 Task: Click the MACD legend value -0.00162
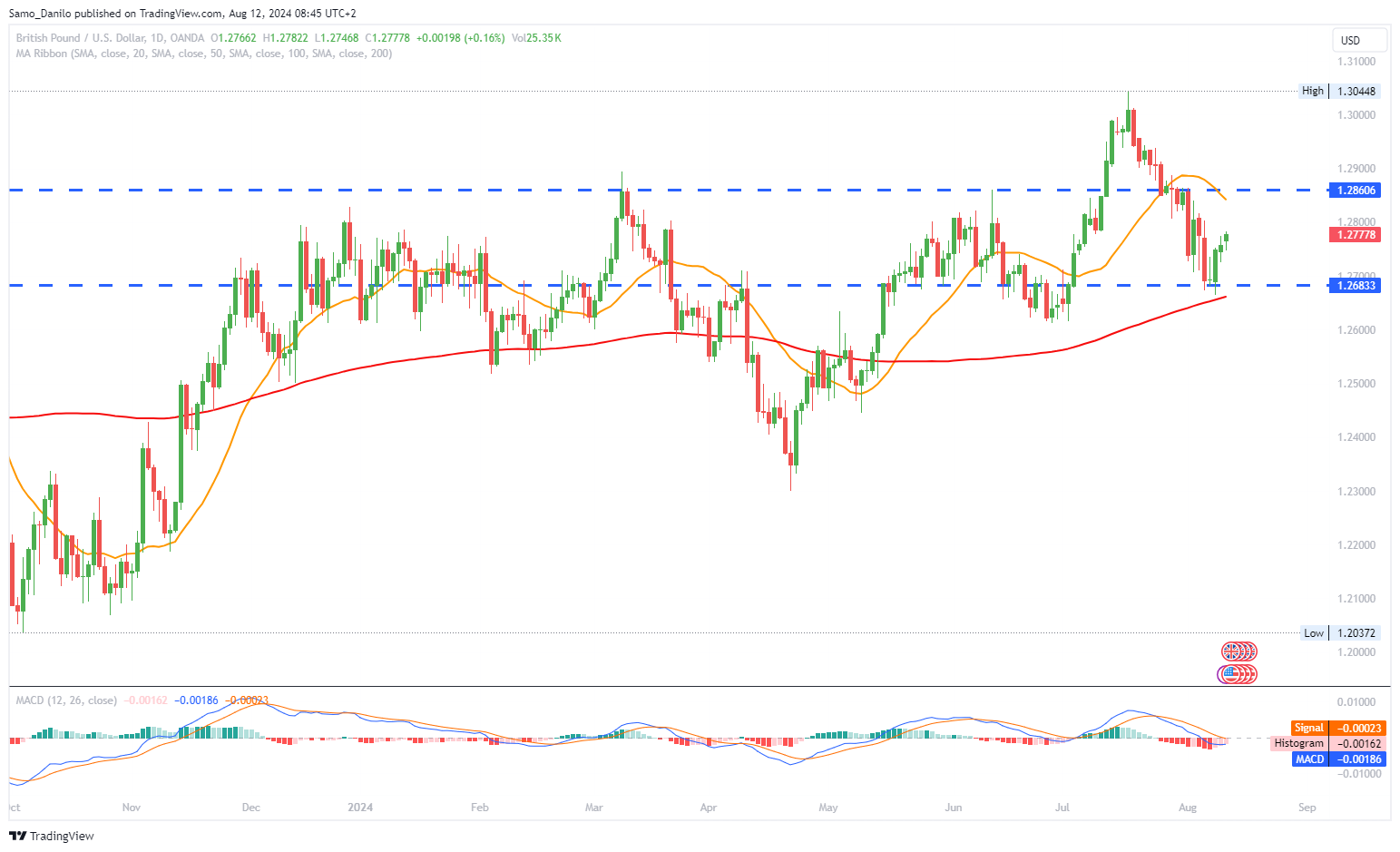click(x=145, y=700)
